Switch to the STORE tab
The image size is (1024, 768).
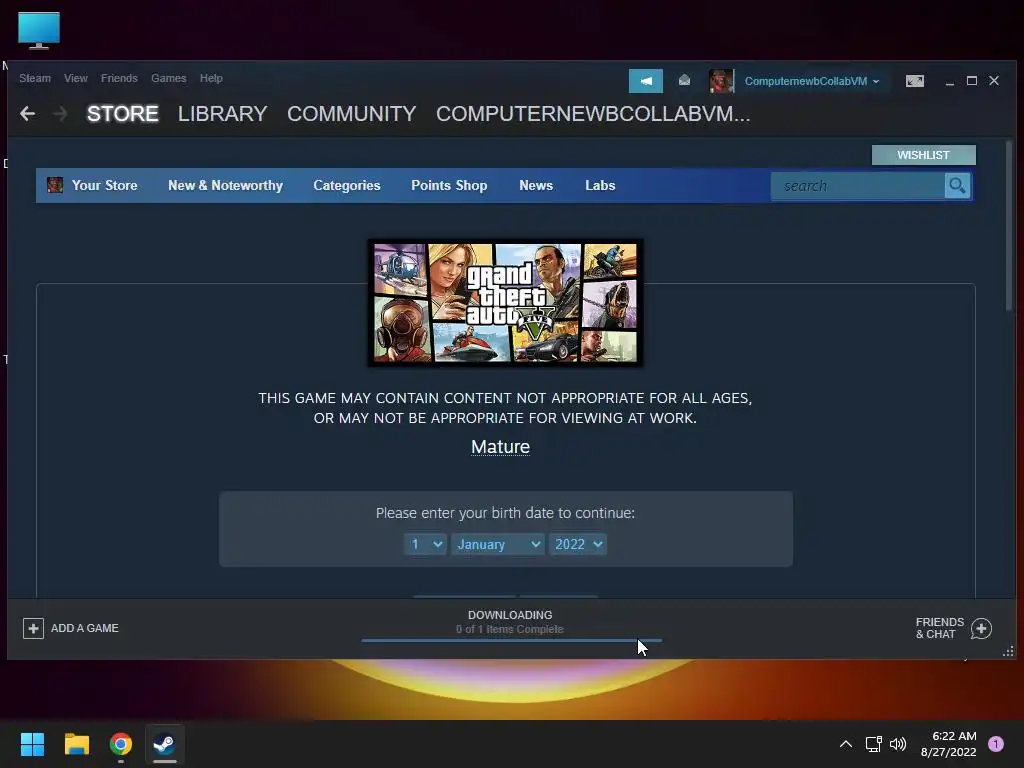click(123, 114)
